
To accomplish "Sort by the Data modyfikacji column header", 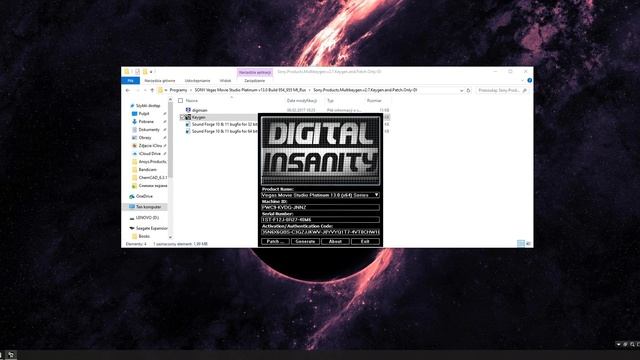I will [302, 100].
